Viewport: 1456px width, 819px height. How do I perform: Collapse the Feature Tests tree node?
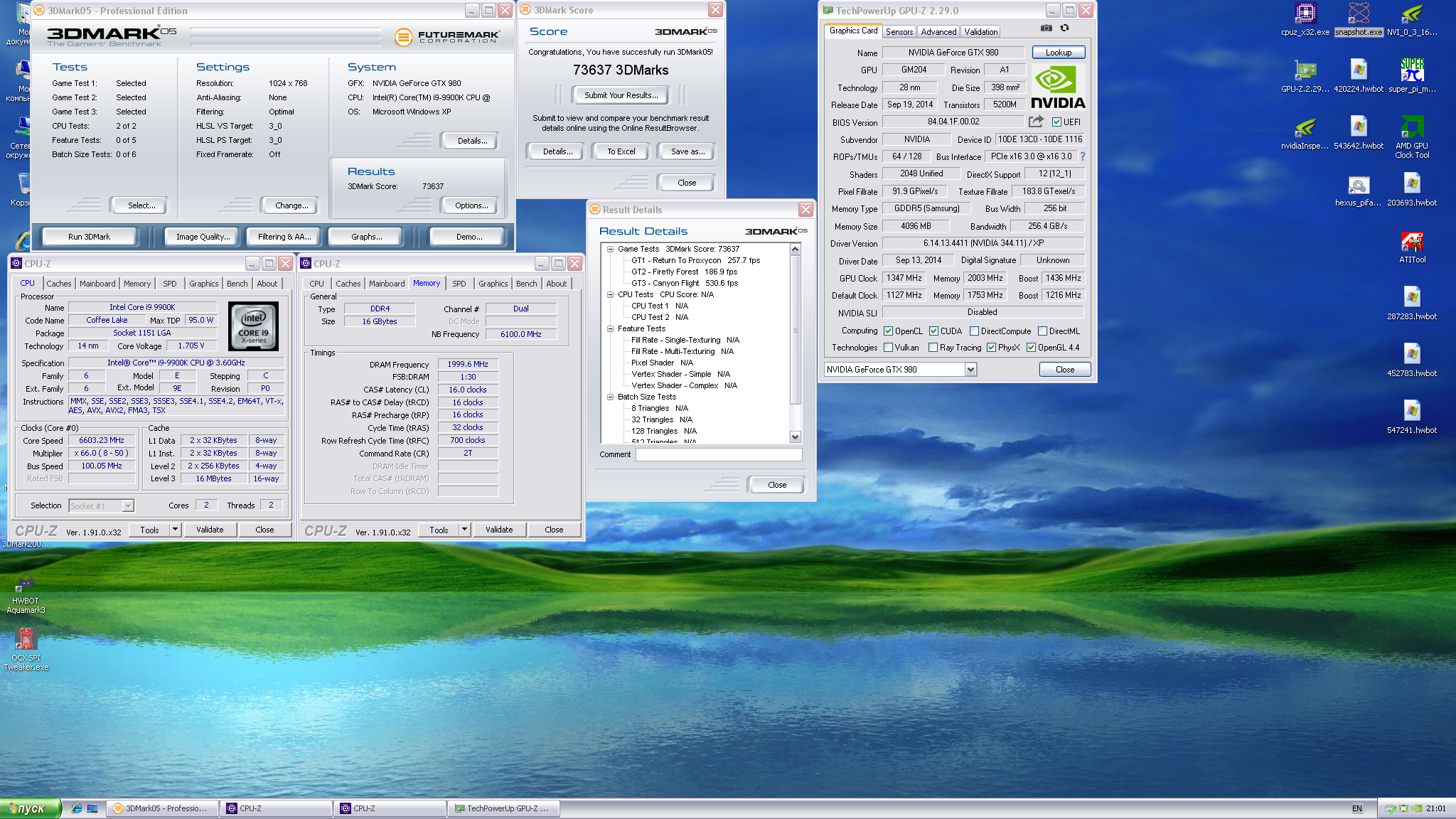click(610, 328)
